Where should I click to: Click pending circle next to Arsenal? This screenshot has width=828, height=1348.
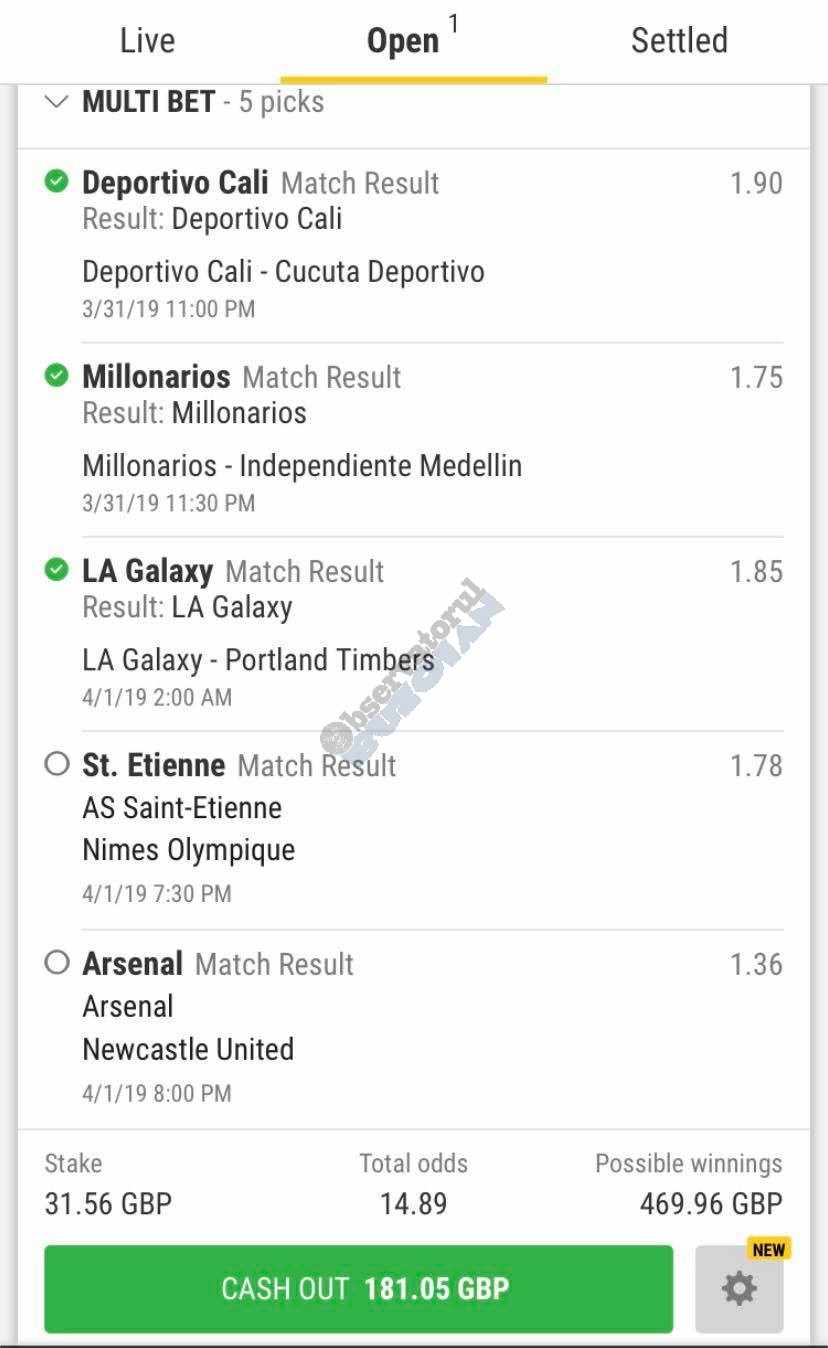[x=57, y=963]
